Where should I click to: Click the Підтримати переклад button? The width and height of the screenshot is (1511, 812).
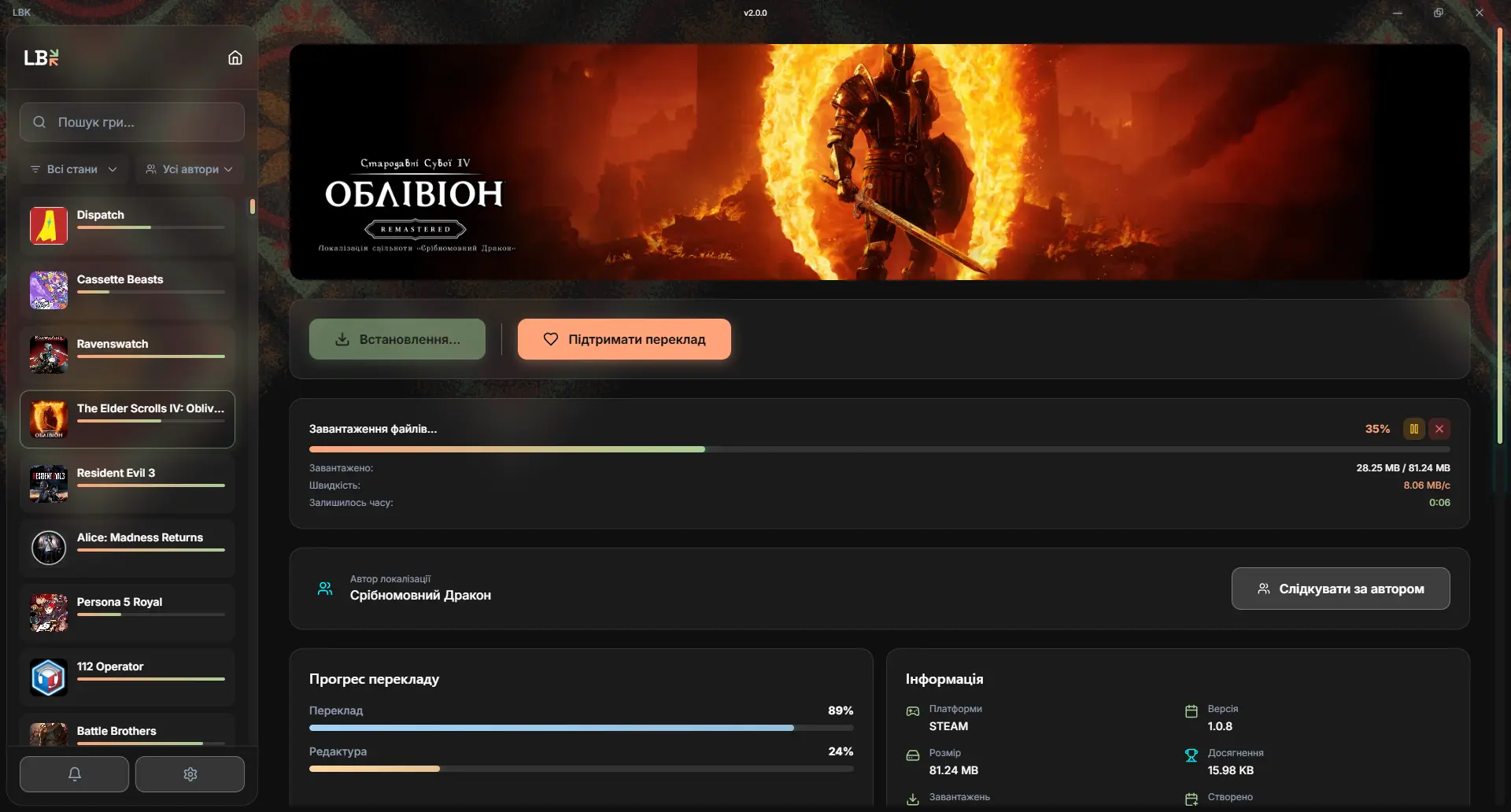(x=624, y=339)
